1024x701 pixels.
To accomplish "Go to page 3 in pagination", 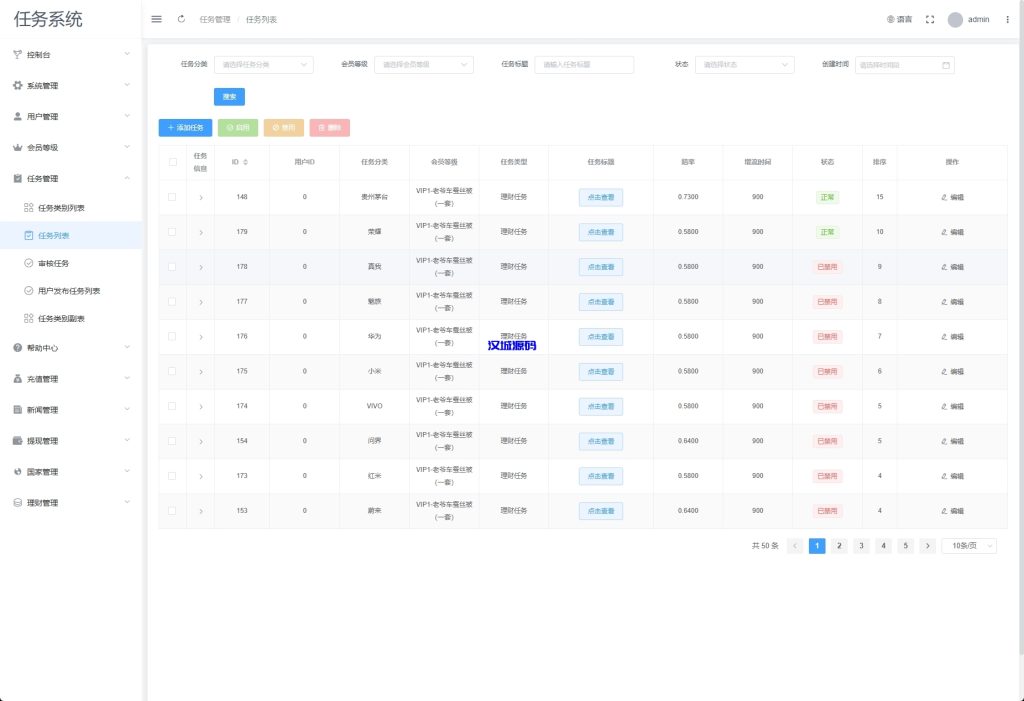I will tap(861, 546).
